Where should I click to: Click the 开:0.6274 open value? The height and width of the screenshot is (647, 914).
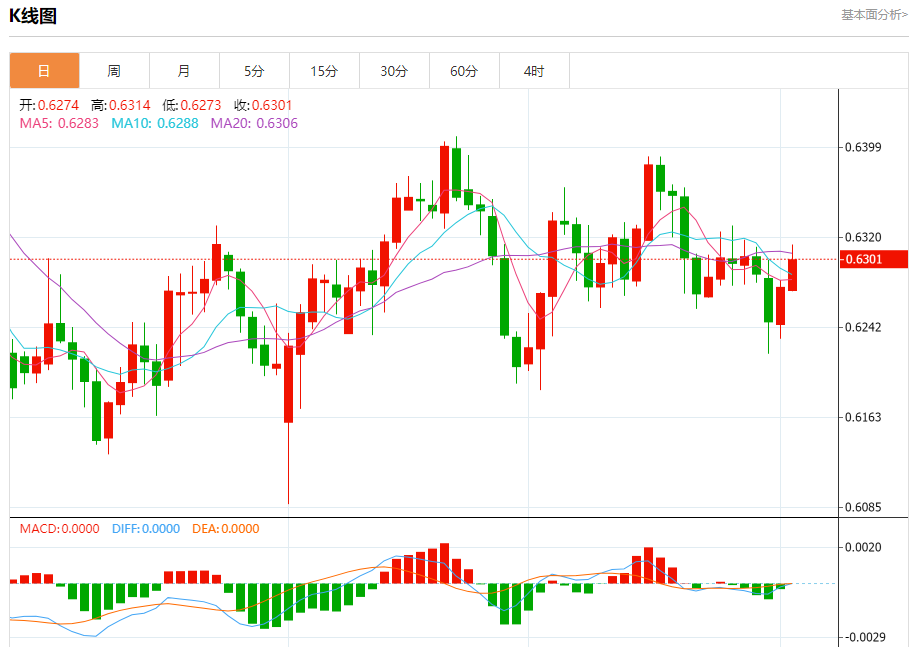click(49, 106)
